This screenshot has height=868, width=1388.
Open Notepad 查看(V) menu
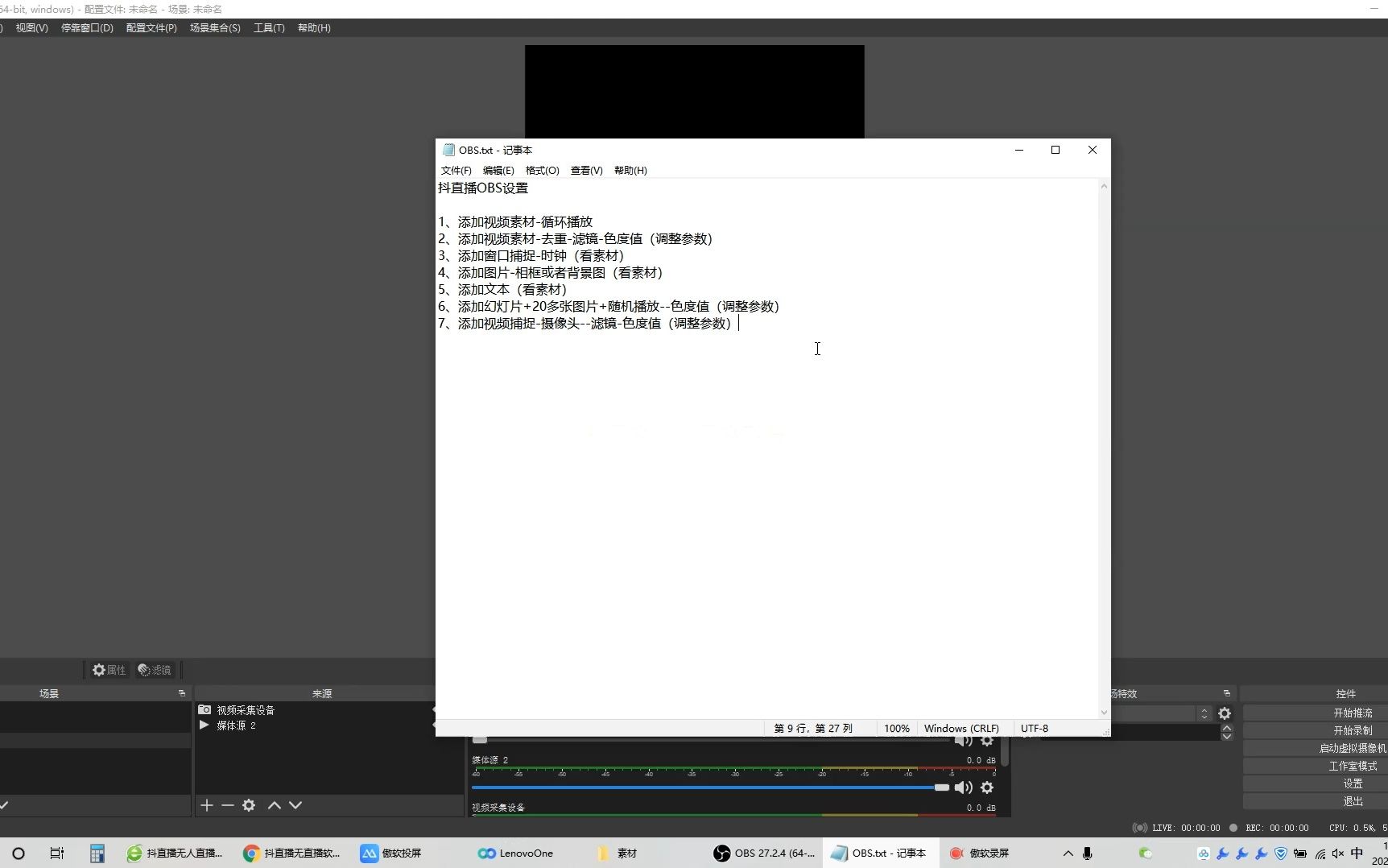586,171
